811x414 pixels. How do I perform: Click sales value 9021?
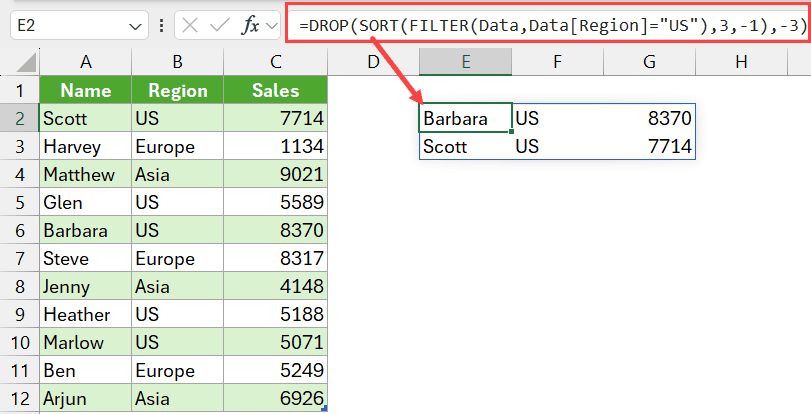click(276, 174)
